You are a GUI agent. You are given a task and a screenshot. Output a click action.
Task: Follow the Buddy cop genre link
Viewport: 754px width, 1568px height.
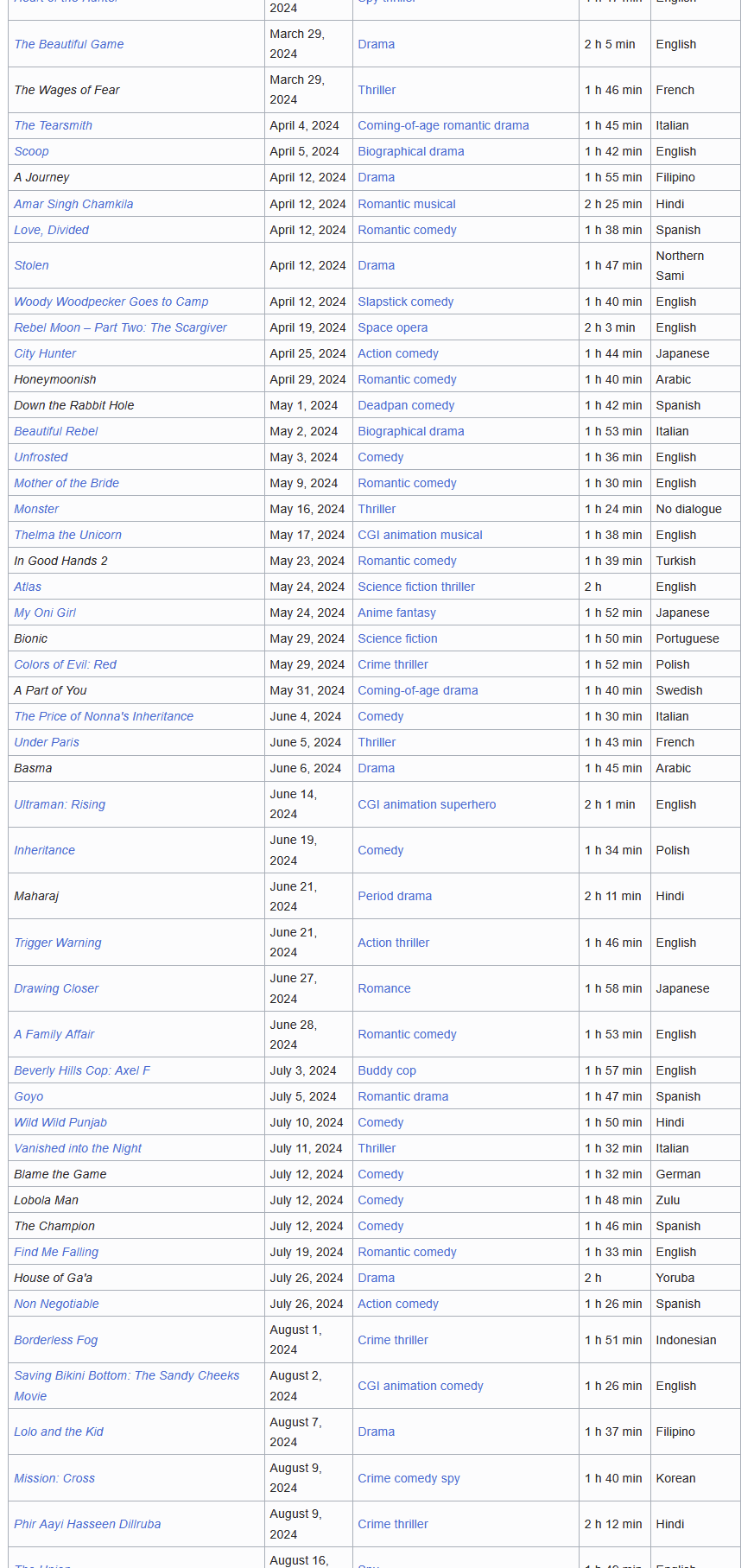click(387, 1070)
